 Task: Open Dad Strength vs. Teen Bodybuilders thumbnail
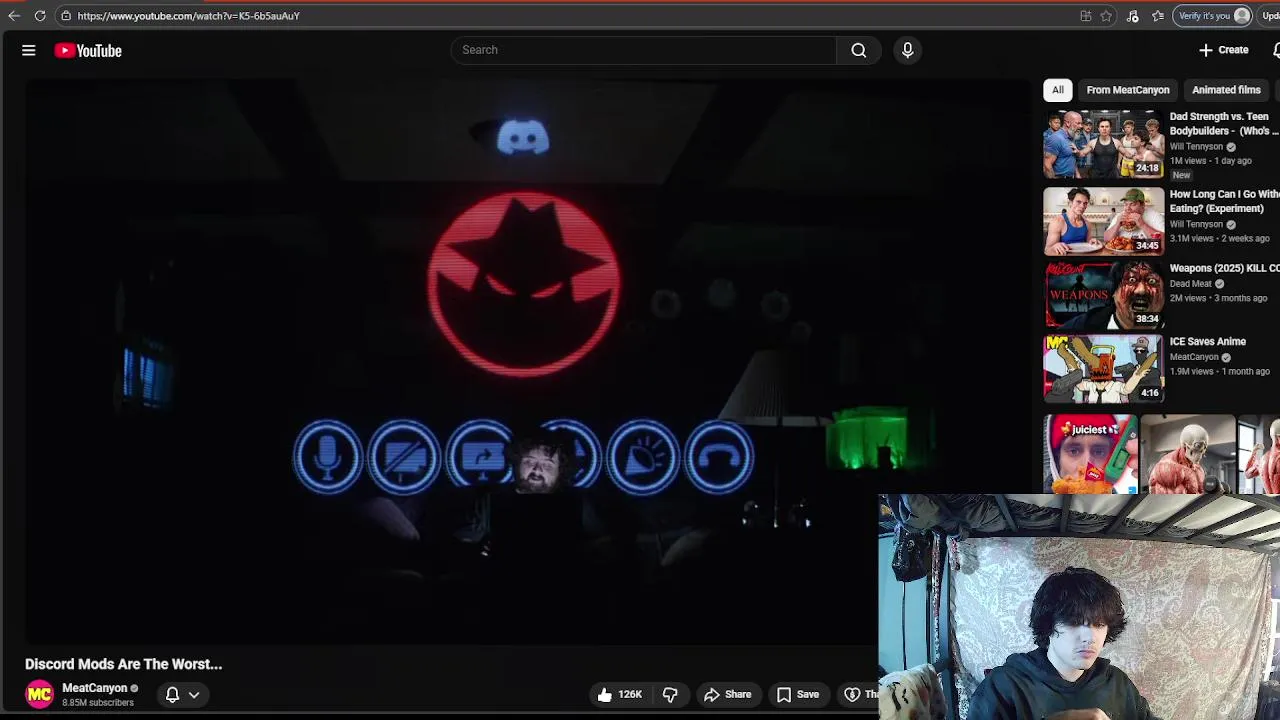pos(1103,144)
